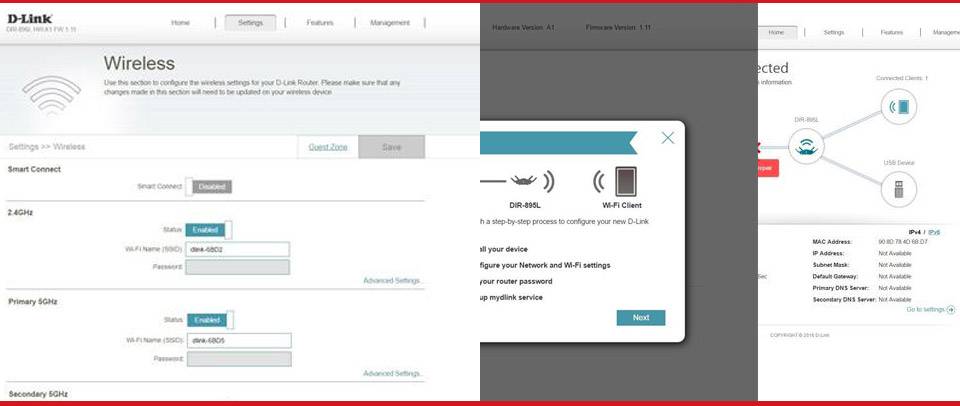This screenshot has height=406, width=960.
Task: Click the arrow icon beside Go to settings
Action: point(950,310)
